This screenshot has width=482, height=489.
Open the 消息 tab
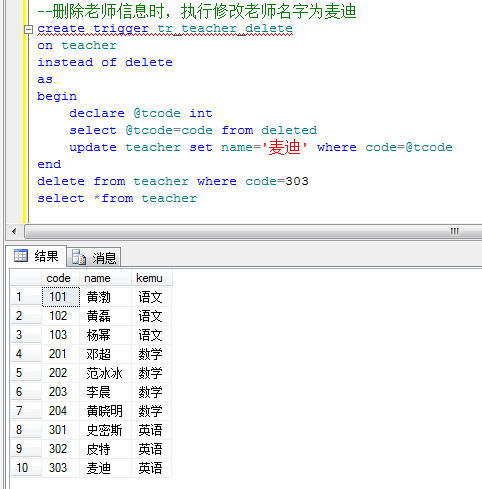pos(94,258)
